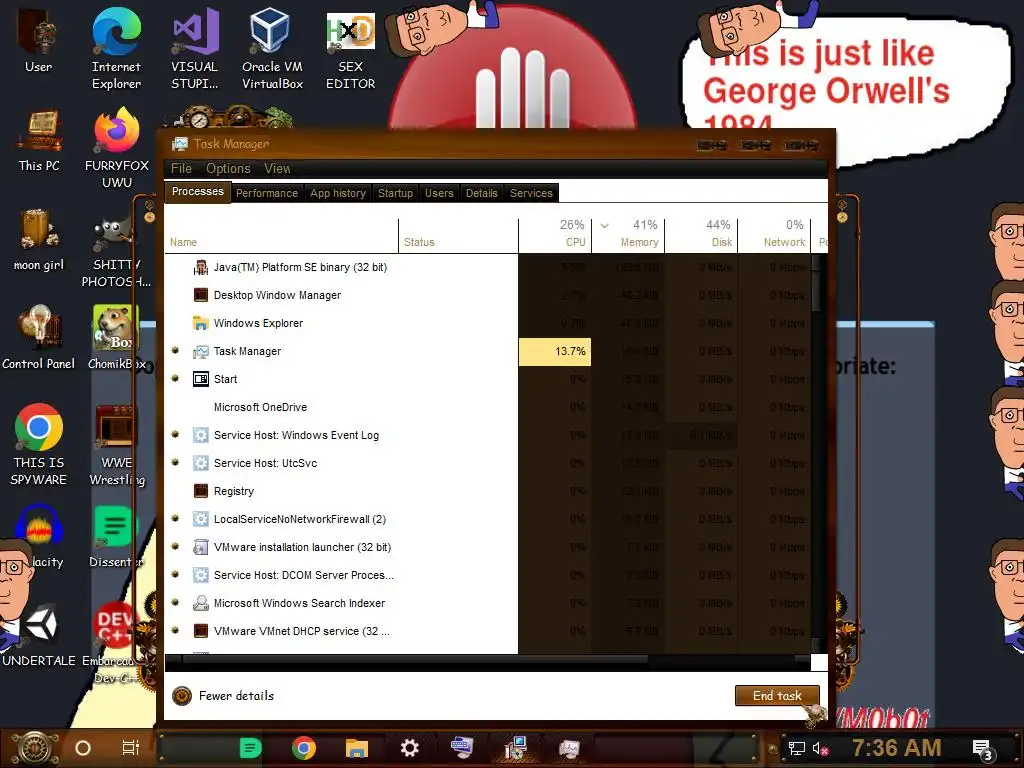Open Internet Explorer desktop shortcut

[x=116, y=47]
